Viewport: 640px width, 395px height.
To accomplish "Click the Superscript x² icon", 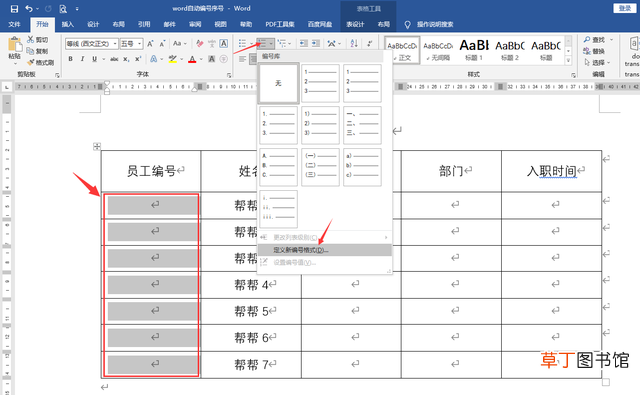I will click(x=138, y=59).
